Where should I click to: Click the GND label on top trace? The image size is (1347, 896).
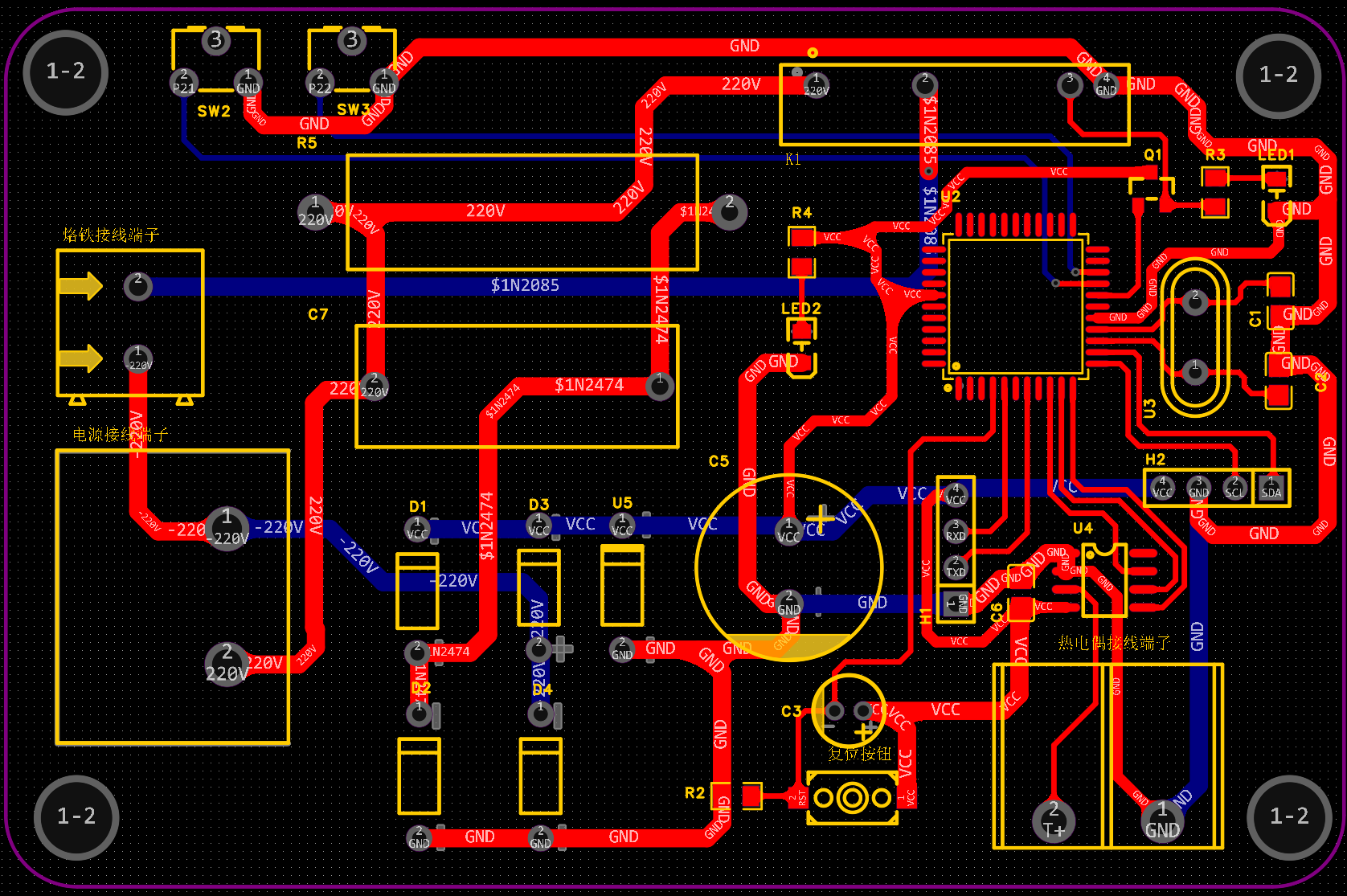coord(744,46)
